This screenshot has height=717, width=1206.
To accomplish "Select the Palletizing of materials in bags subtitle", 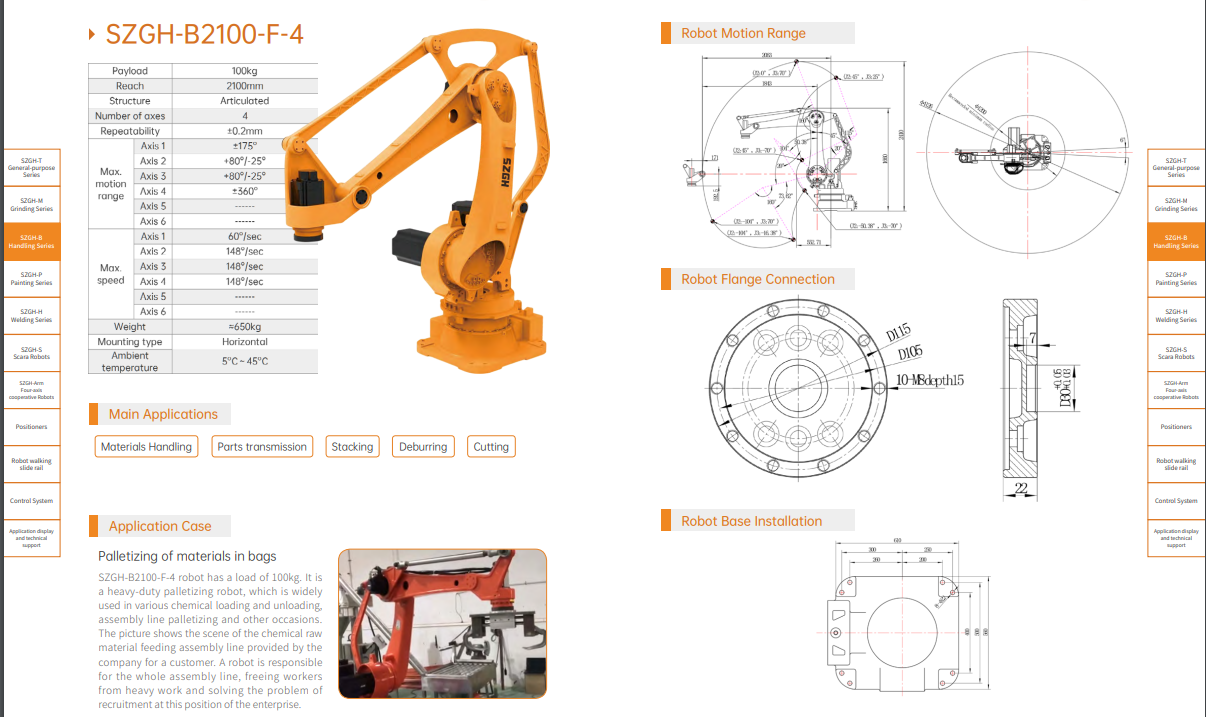I will pos(187,556).
